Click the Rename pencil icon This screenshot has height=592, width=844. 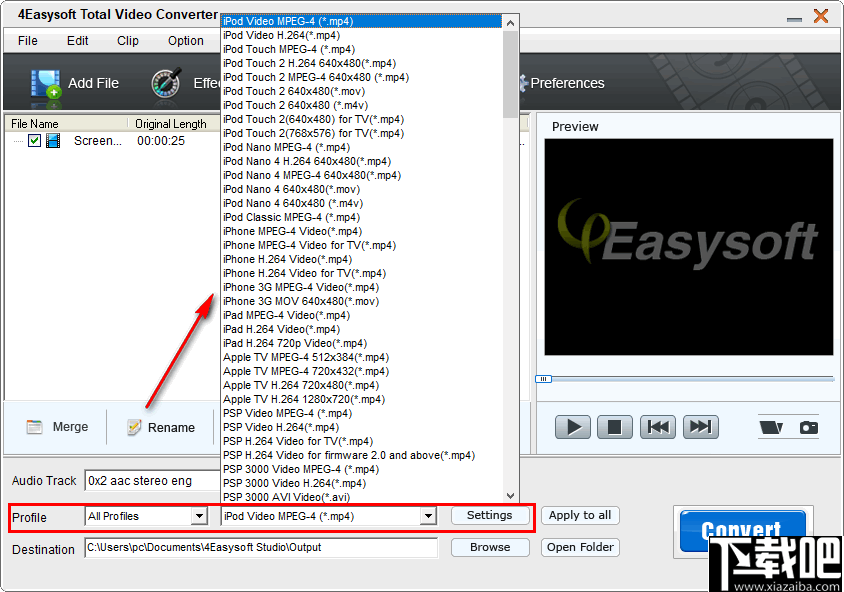[134, 427]
